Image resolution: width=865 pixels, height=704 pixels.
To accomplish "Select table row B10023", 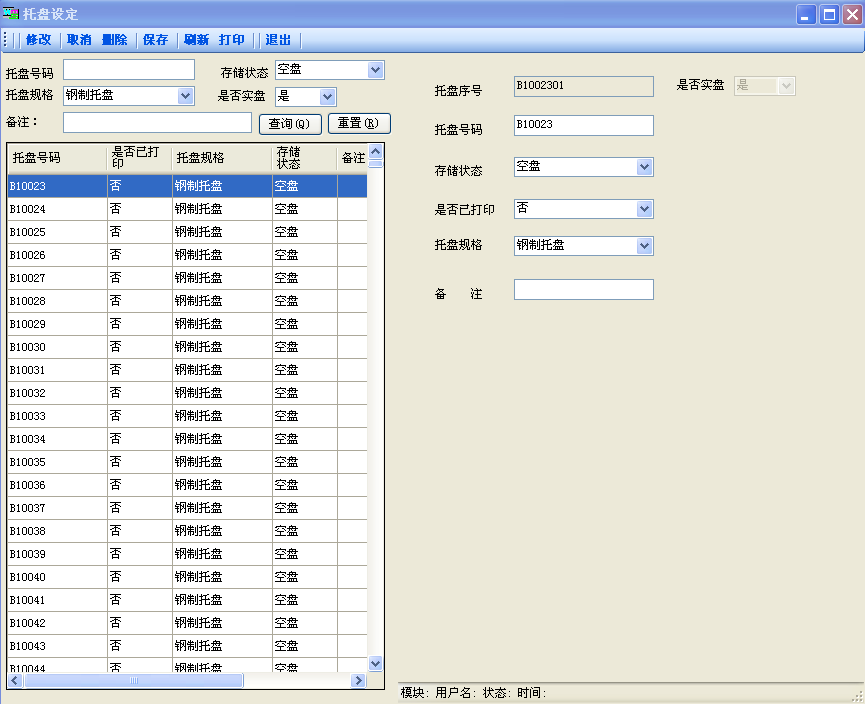I will click(x=188, y=186).
